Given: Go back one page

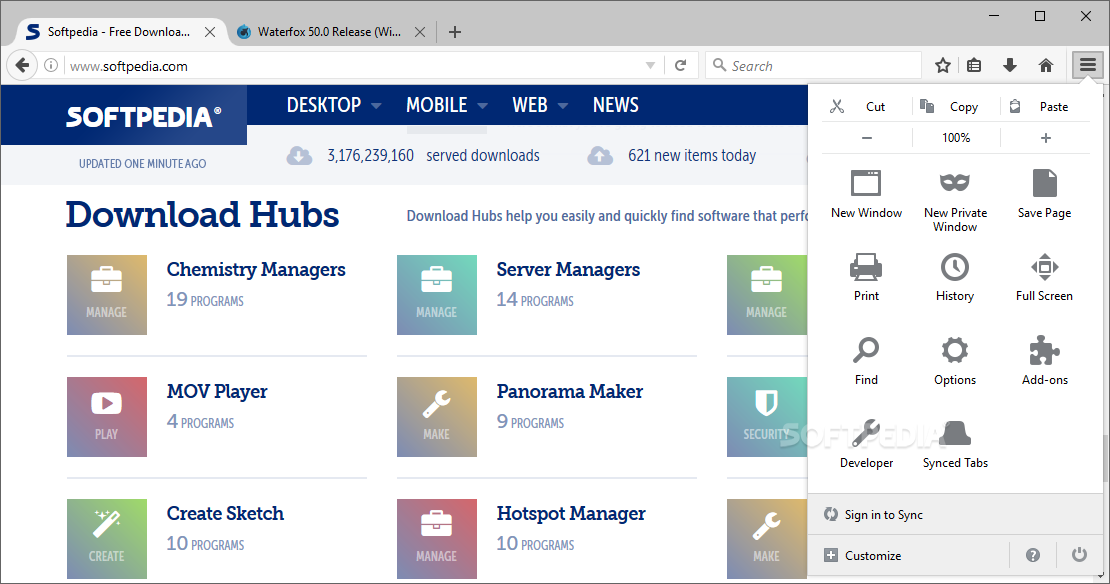Looking at the screenshot, I should tap(22, 66).
